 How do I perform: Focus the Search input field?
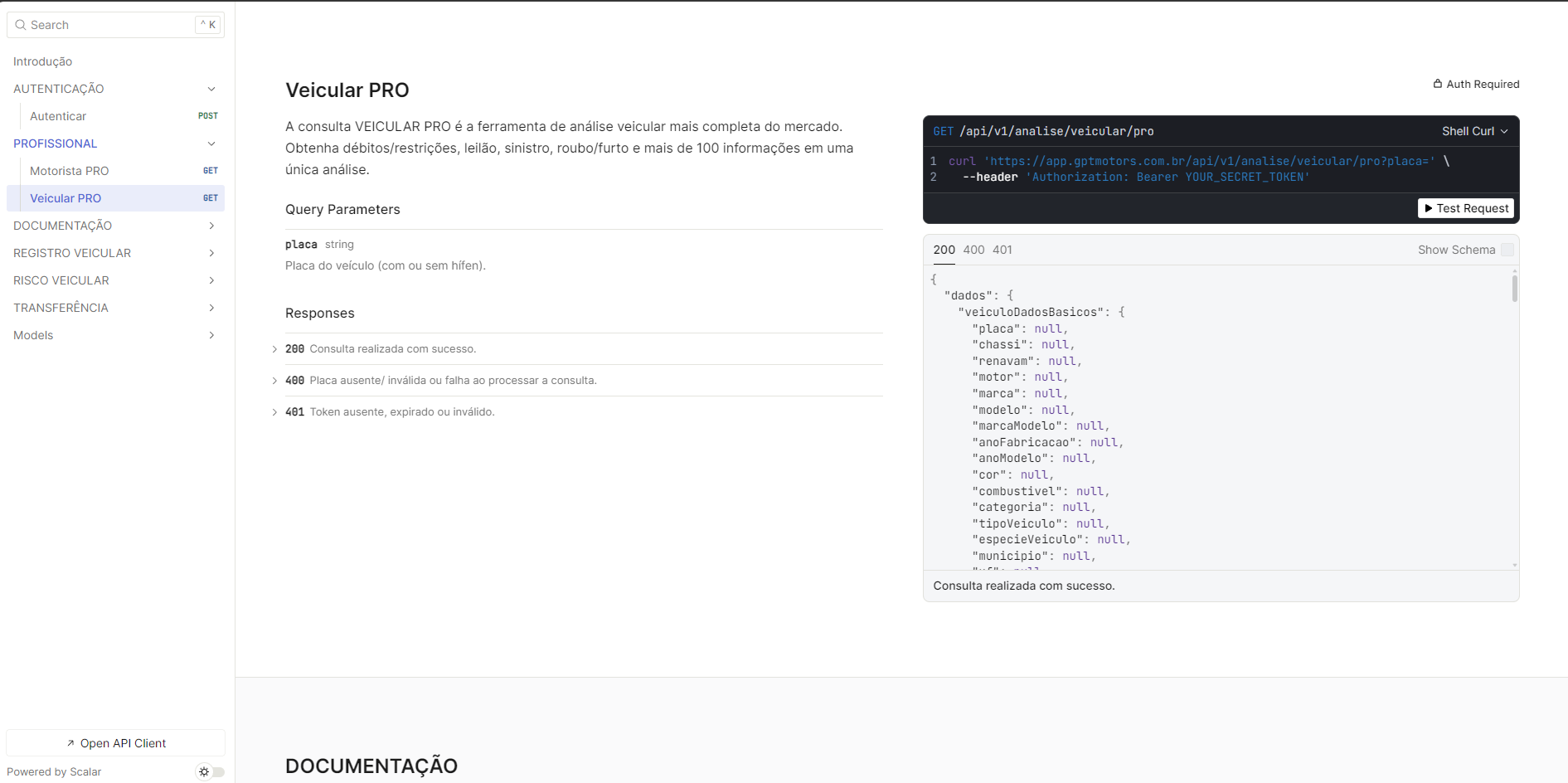pos(115,25)
